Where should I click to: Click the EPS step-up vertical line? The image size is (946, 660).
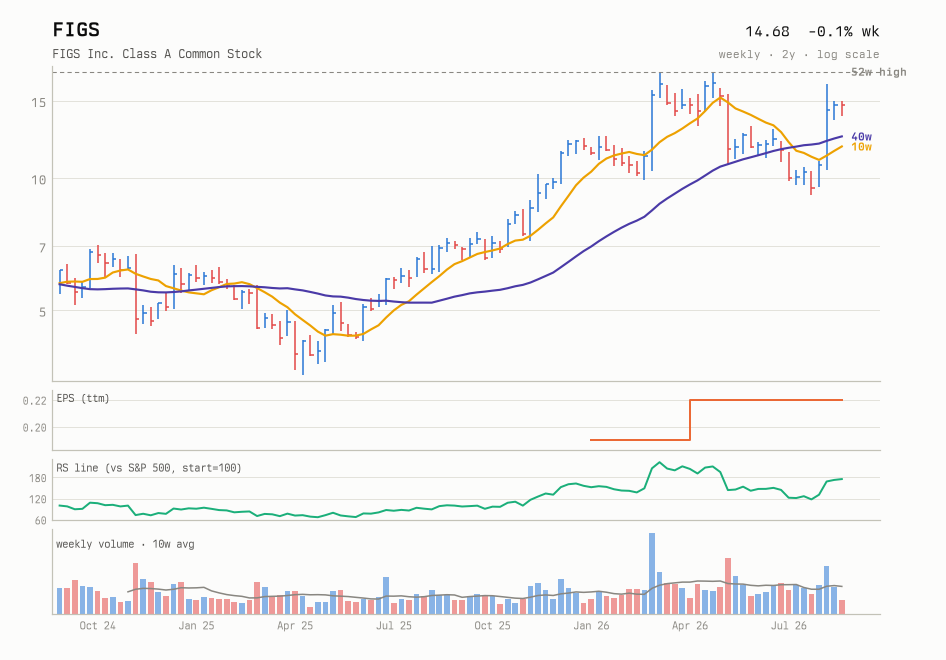pos(690,420)
